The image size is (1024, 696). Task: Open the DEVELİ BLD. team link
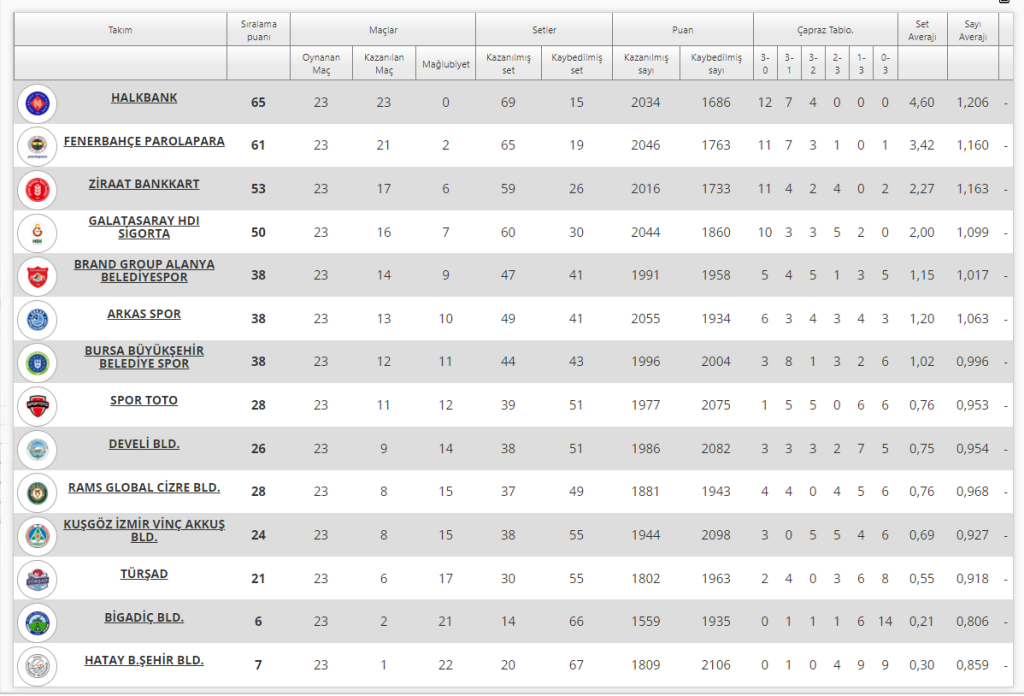(144, 444)
